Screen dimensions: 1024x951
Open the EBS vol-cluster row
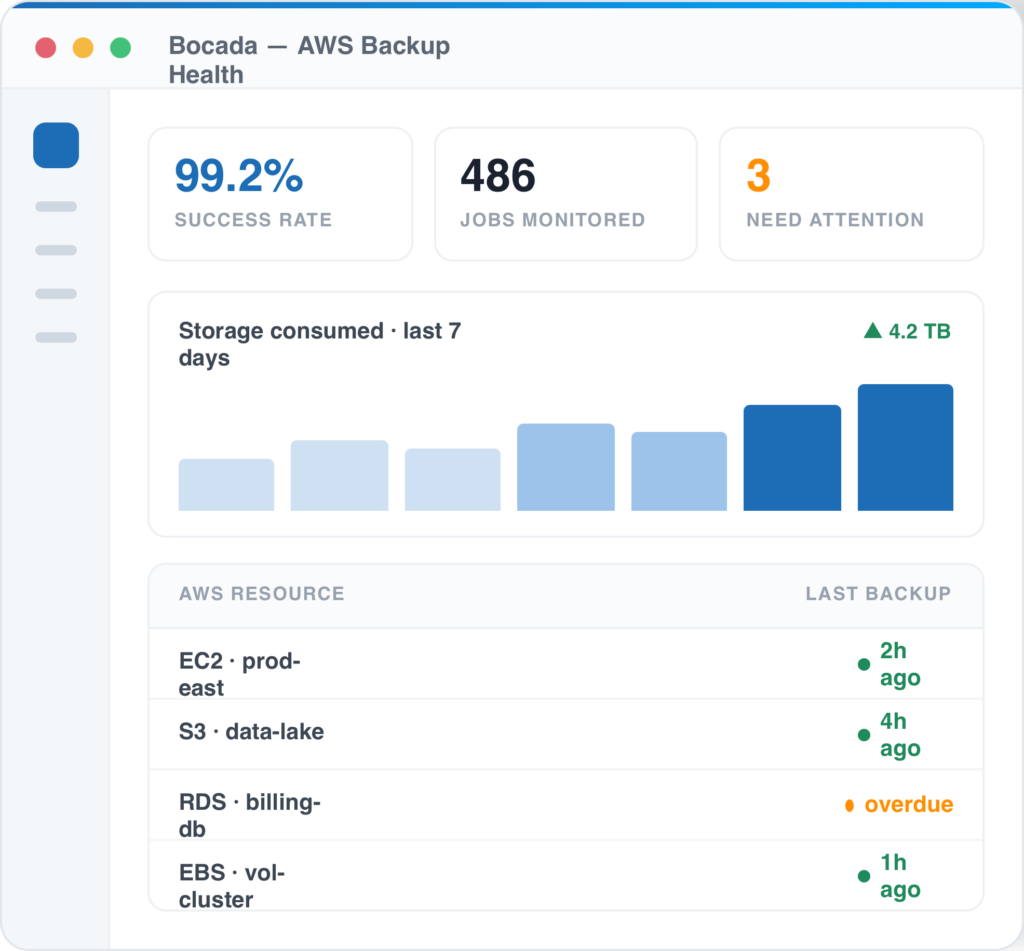coord(566,875)
